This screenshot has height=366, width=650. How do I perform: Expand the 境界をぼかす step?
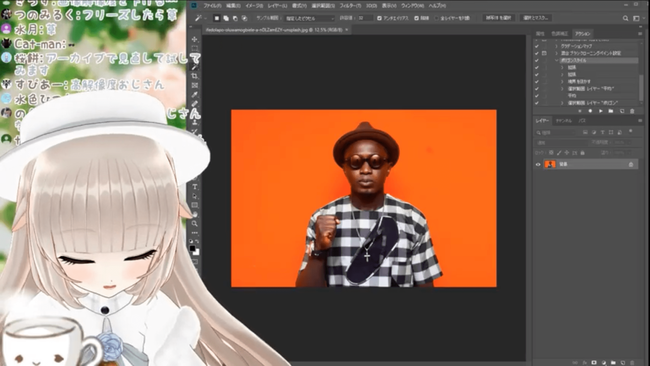pyautogui.click(x=563, y=82)
